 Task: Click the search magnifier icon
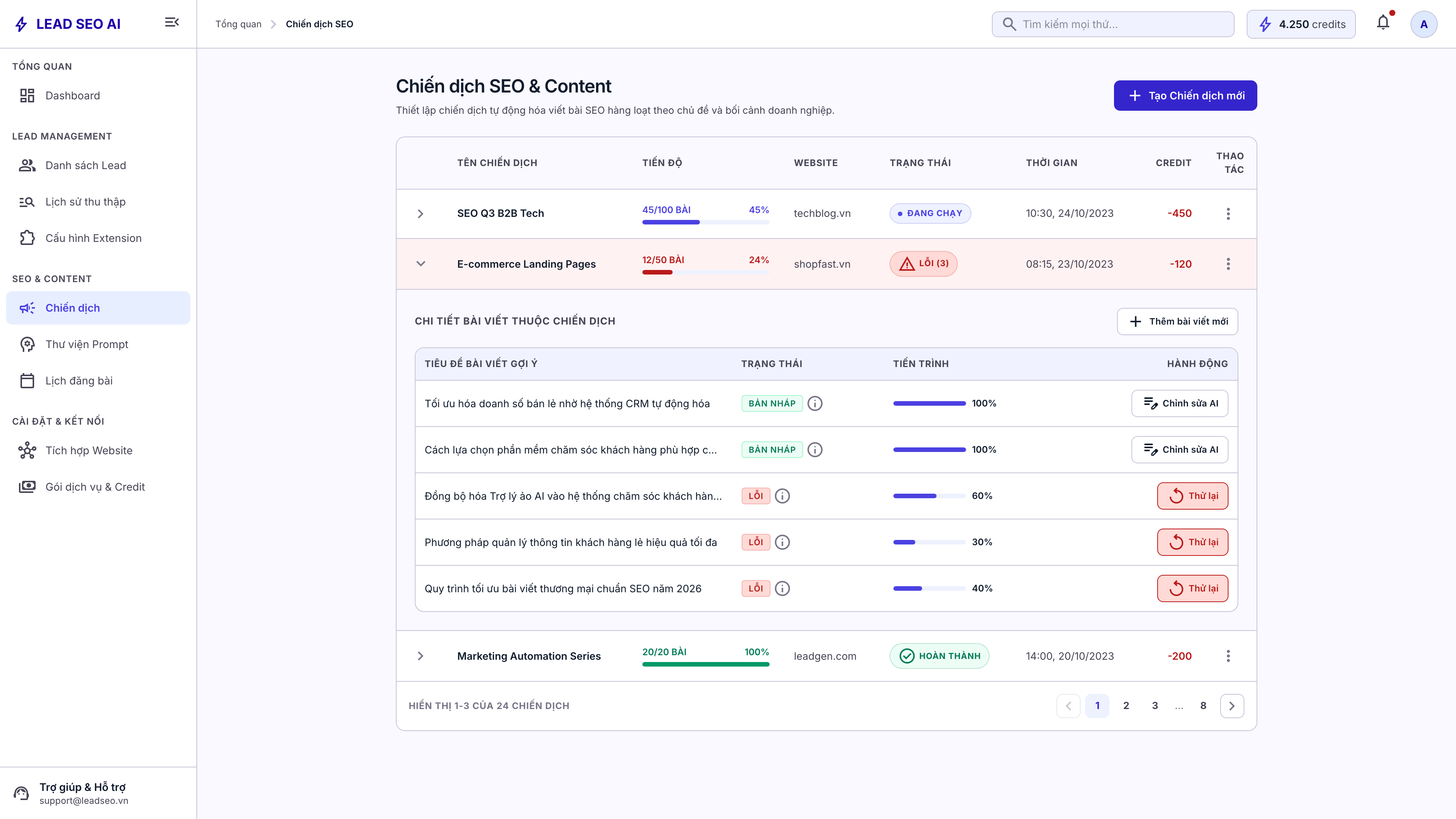pos(1009,24)
